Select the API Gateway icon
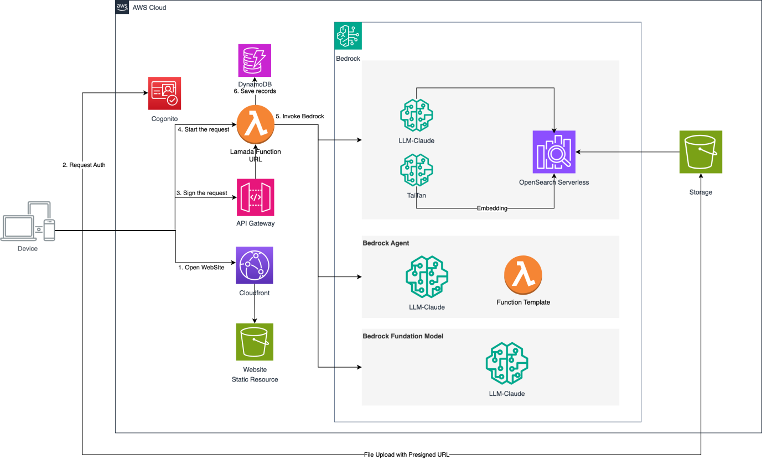This screenshot has width=762, height=460. (256, 197)
